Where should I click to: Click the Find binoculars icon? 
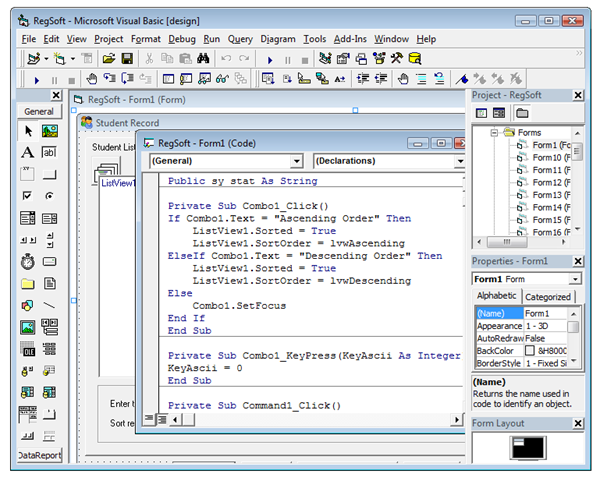[203, 59]
